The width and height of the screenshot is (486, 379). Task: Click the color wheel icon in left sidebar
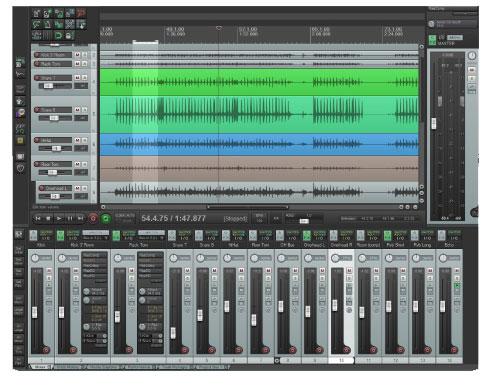(20, 113)
